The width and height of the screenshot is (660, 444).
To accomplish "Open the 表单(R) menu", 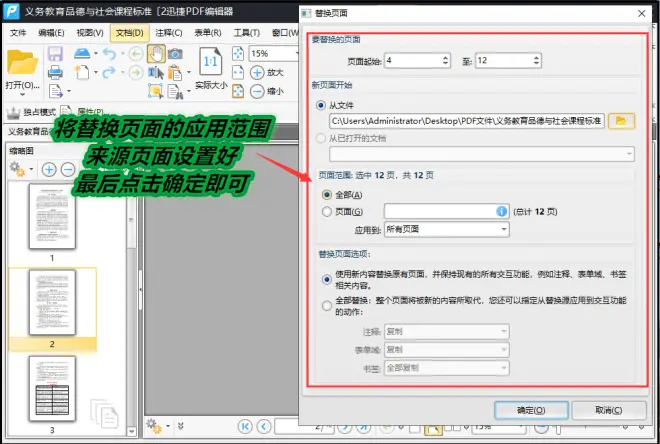I will click(x=208, y=33).
